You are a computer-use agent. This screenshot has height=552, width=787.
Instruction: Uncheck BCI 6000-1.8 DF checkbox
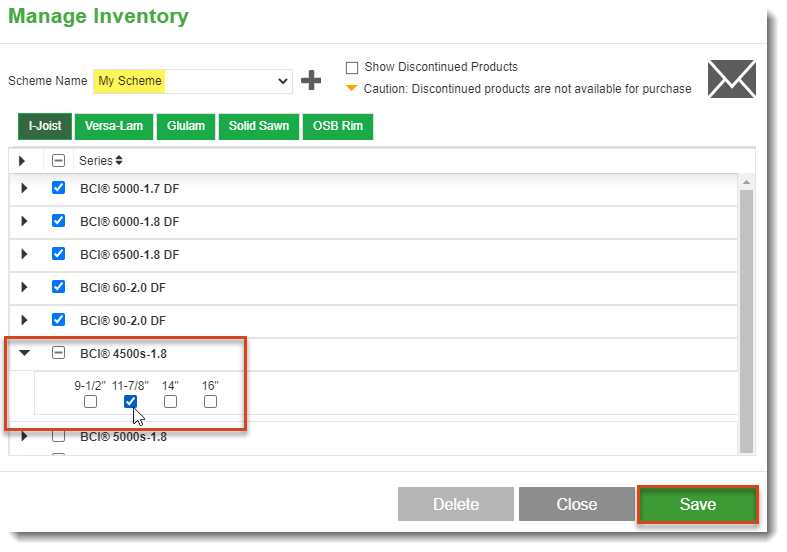58,221
